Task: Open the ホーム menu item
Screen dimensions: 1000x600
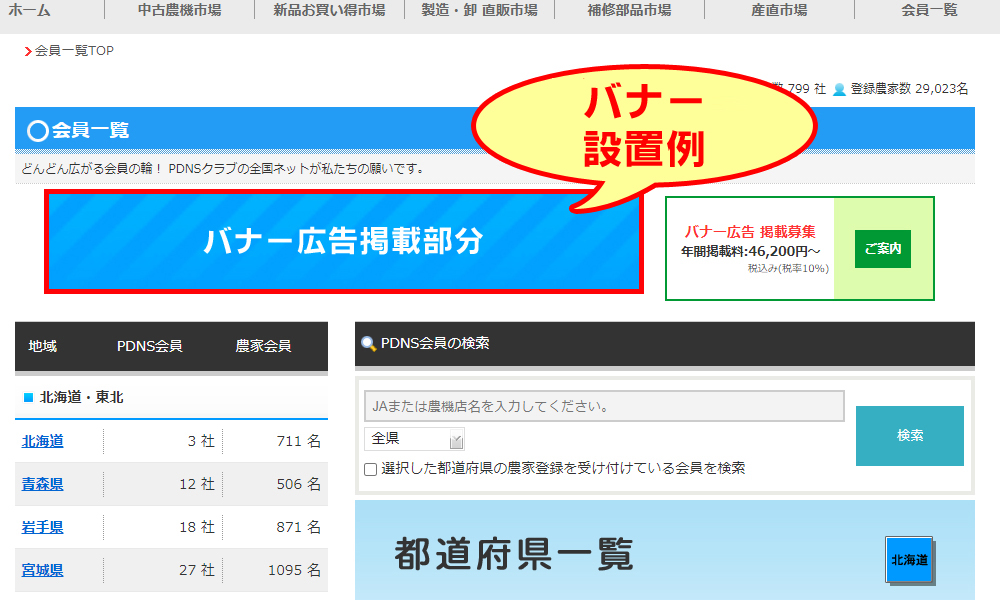Action: 29,10
